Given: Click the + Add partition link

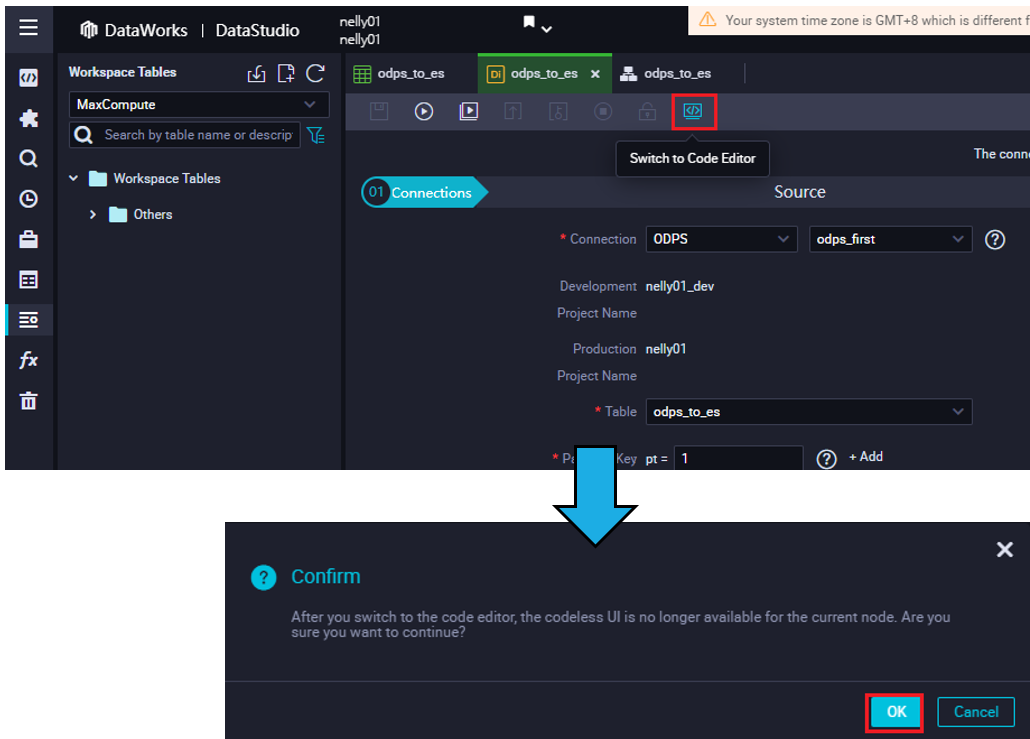Looking at the screenshot, I should (x=866, y=457).
